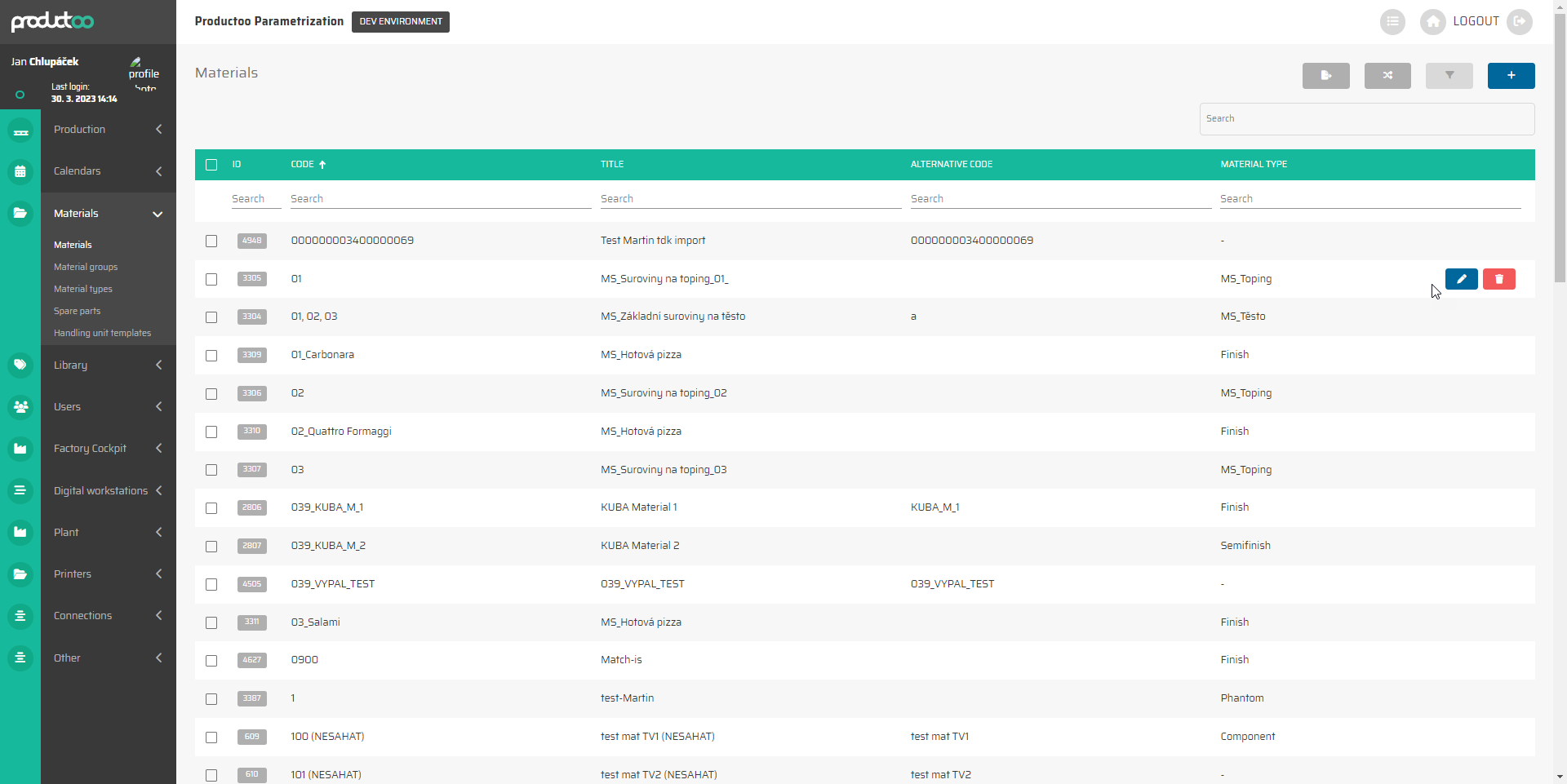This screenshot has height=784, width=1567.
Task: Click the blue add material plus button
Action: 1511,76
